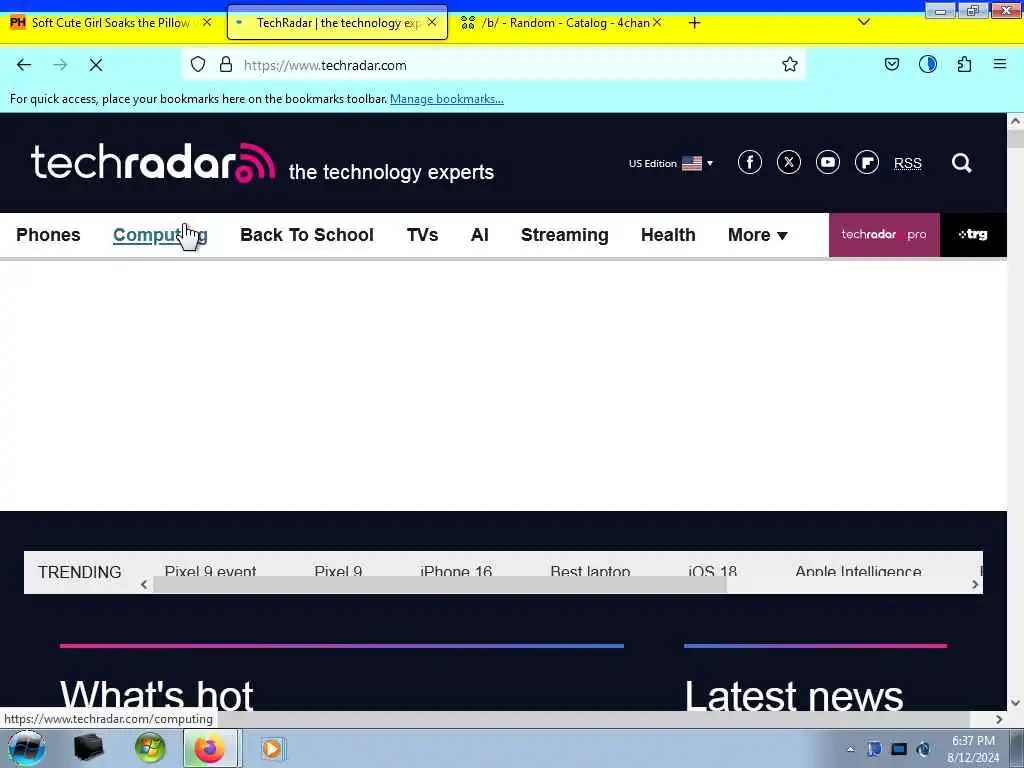The height and width of the screenshot is (768, 1024).
Task: Open media player taskbar icon
Action: point(272,748)
